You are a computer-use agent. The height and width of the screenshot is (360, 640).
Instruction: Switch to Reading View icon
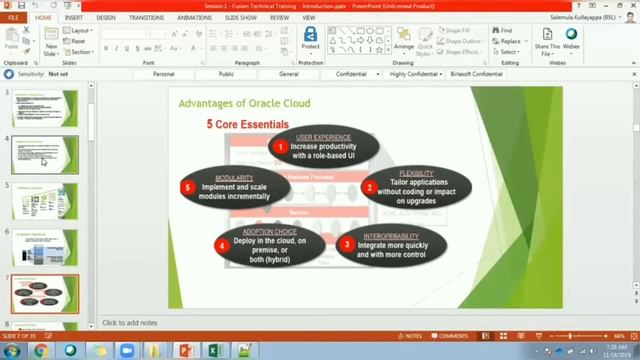coord(521,336)
